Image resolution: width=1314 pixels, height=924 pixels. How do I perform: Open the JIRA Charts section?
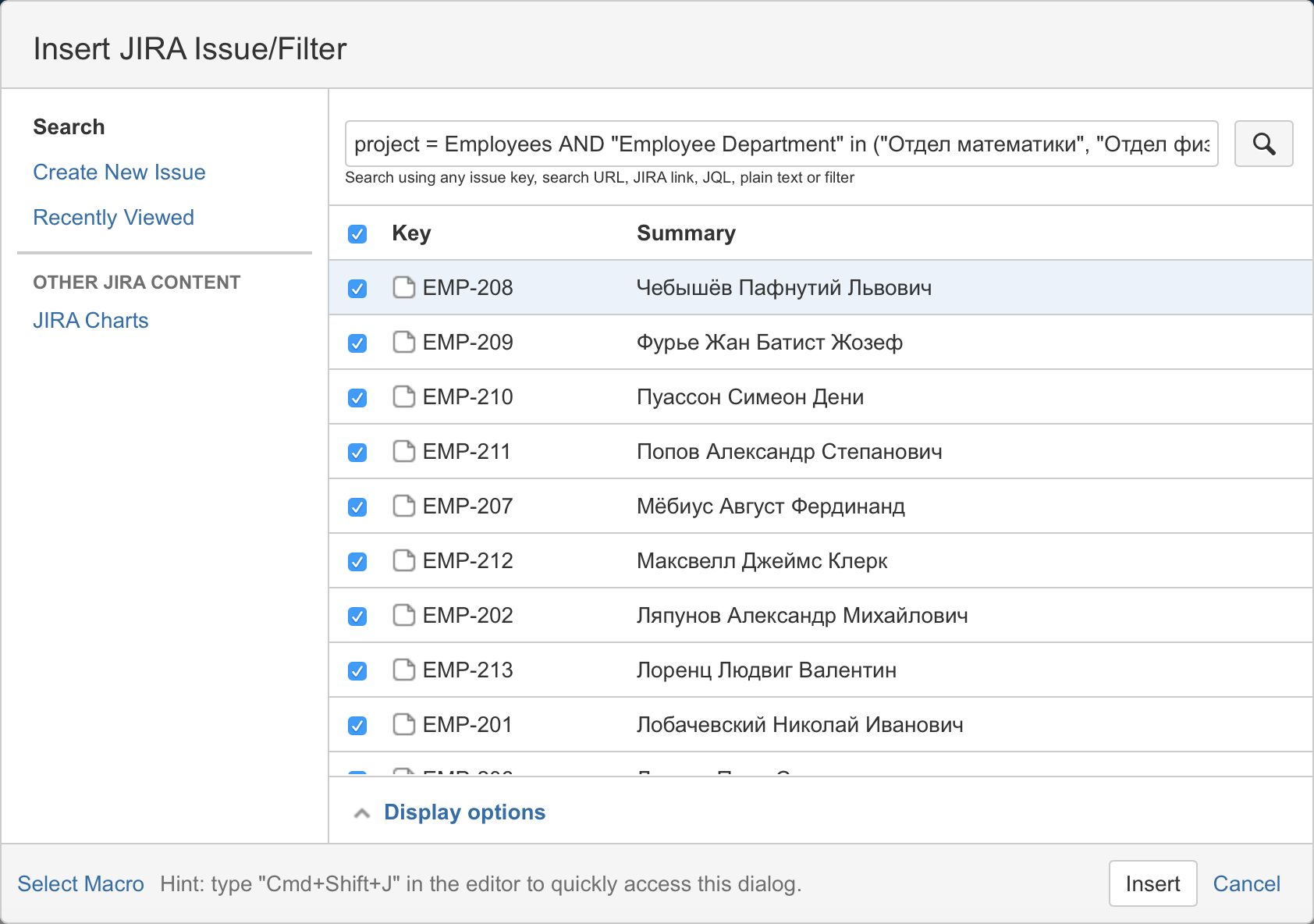(x=91, y=321)
